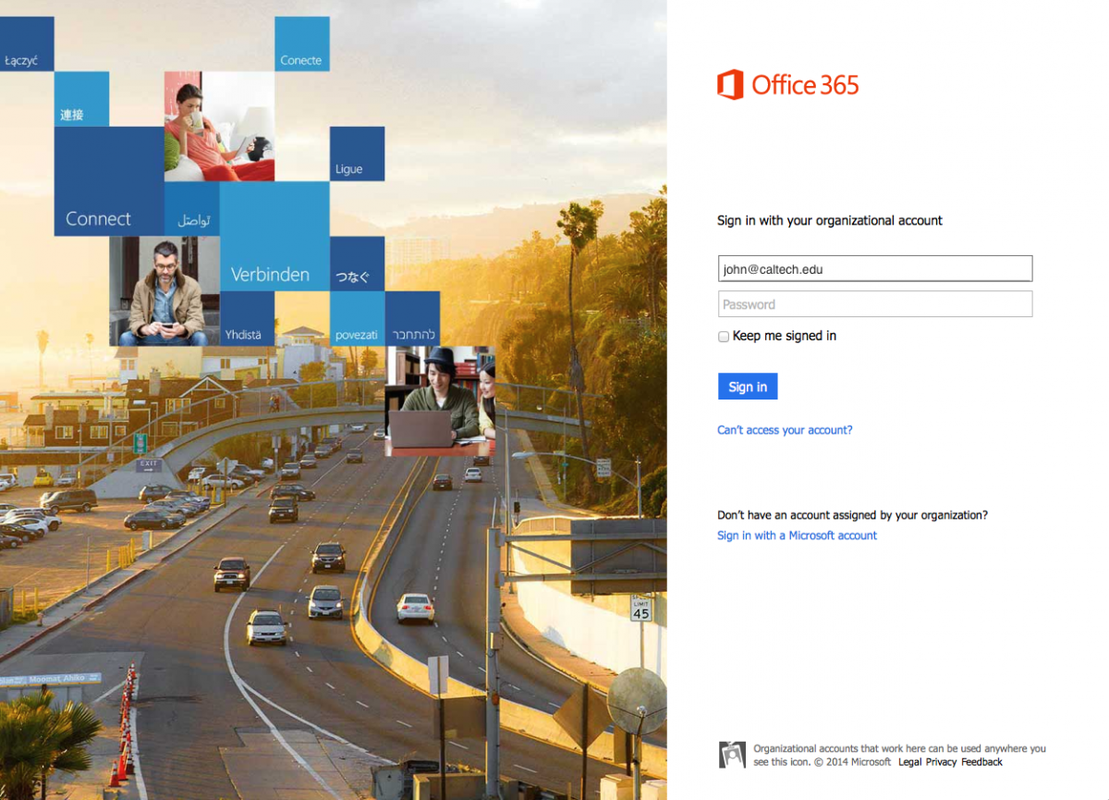
Task: Click the Conecte tile at top
Action: coord(301,44)
